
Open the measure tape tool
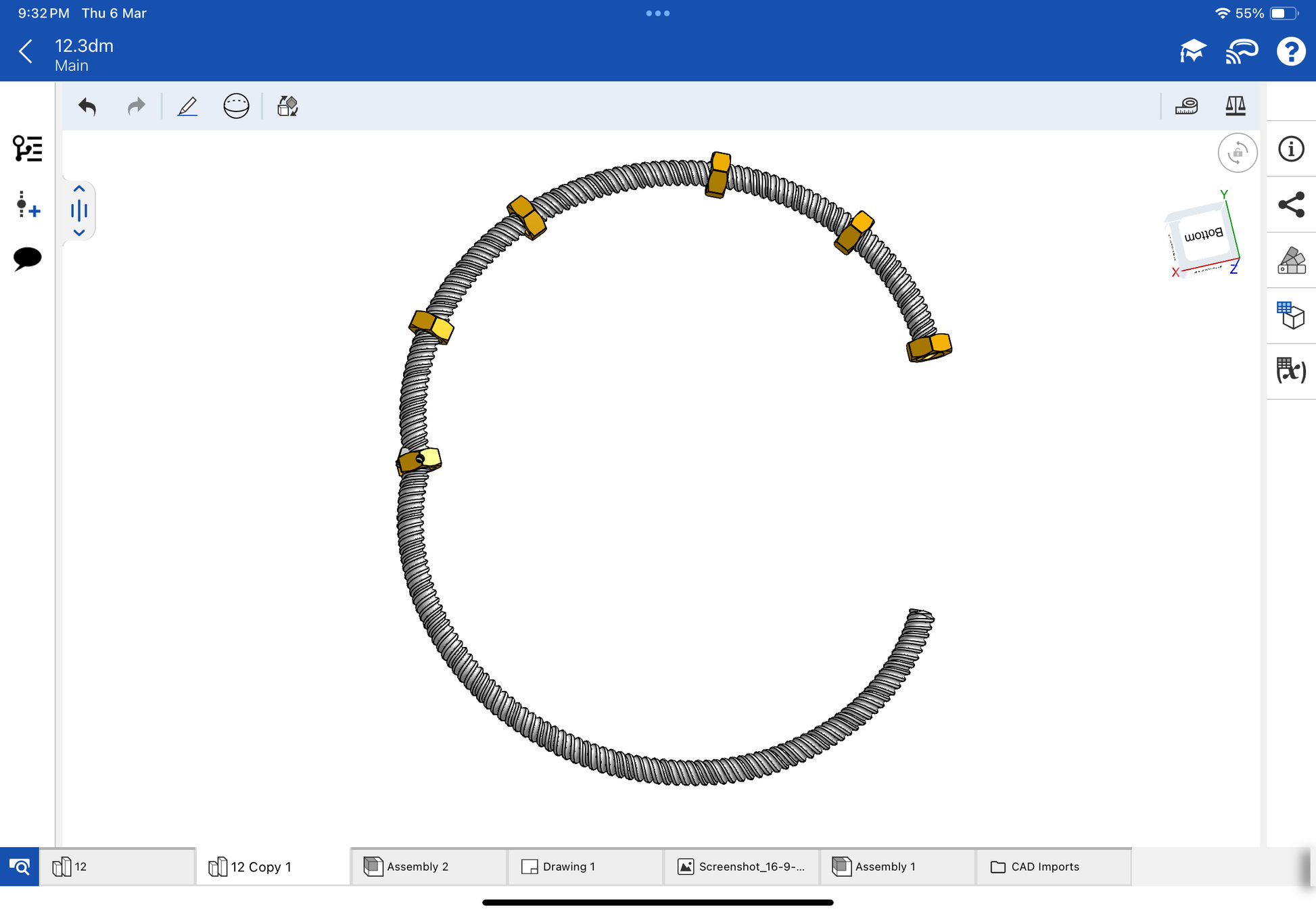click(1187, 106)
